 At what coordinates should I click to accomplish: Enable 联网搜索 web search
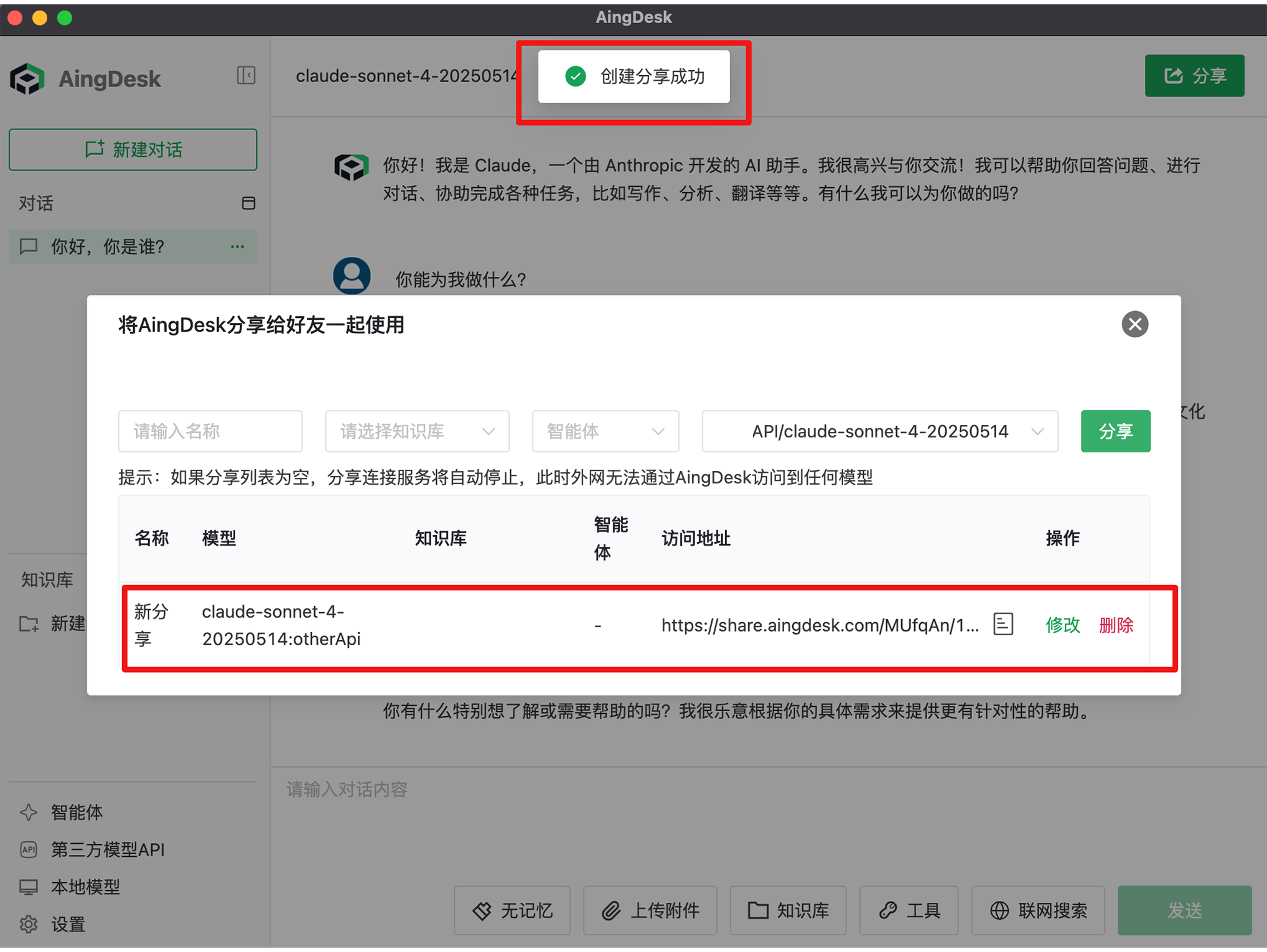[1037, 910]
